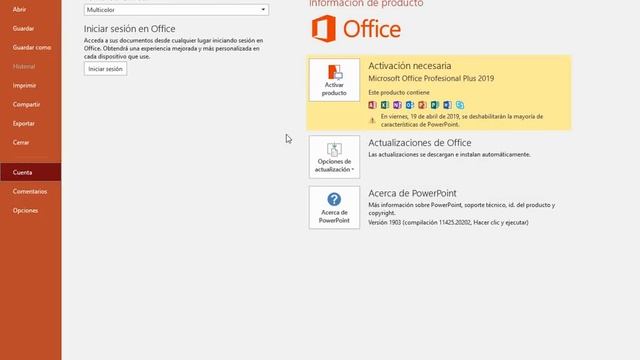Image resolution: width=640 pixels, height=360 pixels.
Task: Click the blue Word icon in product contents
Action: 447,105
